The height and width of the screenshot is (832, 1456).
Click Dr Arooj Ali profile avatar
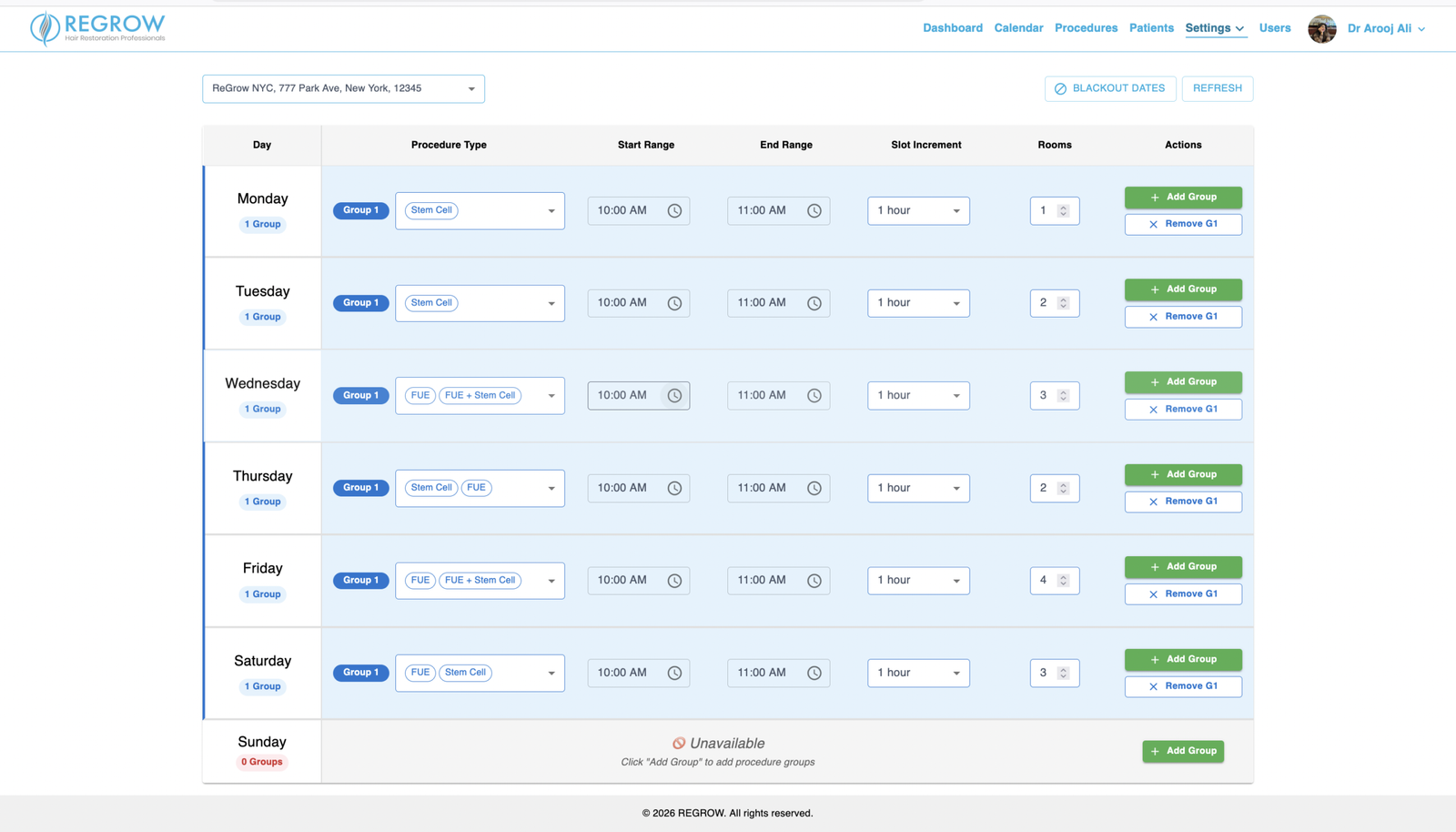[x=1322, y=29]
